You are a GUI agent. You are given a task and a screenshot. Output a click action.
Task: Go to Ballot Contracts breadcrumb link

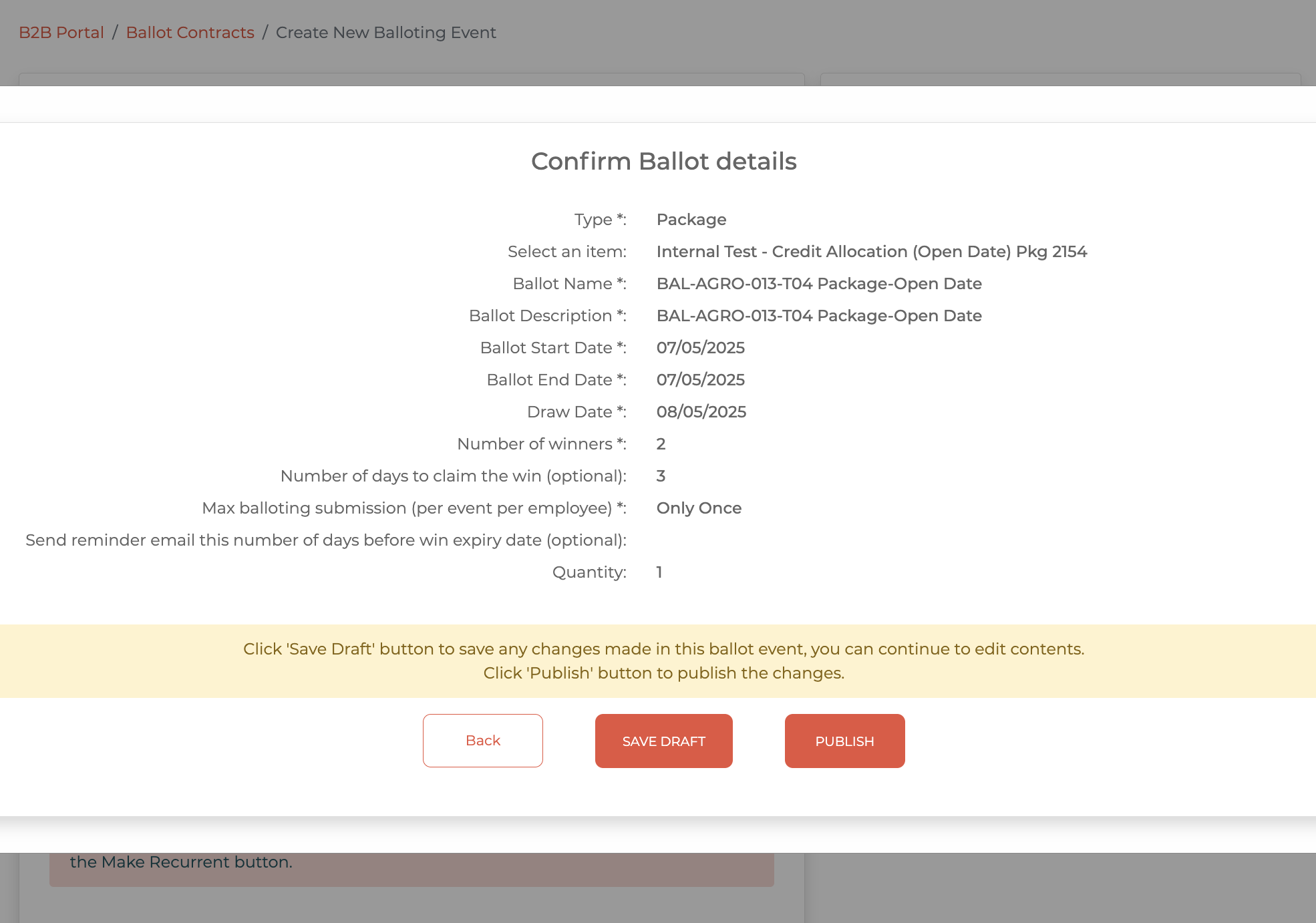pyautogui.click(x=190, y=33)
